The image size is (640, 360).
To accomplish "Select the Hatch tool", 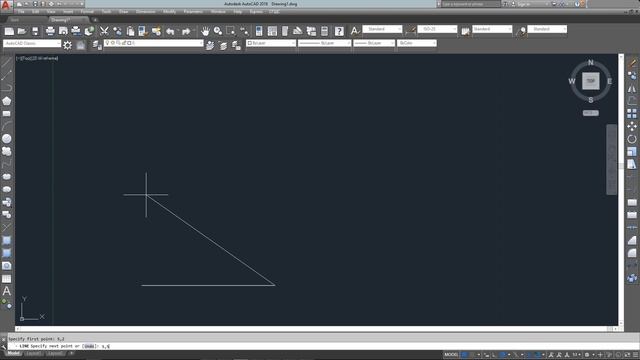I will [x=7, y=240].
